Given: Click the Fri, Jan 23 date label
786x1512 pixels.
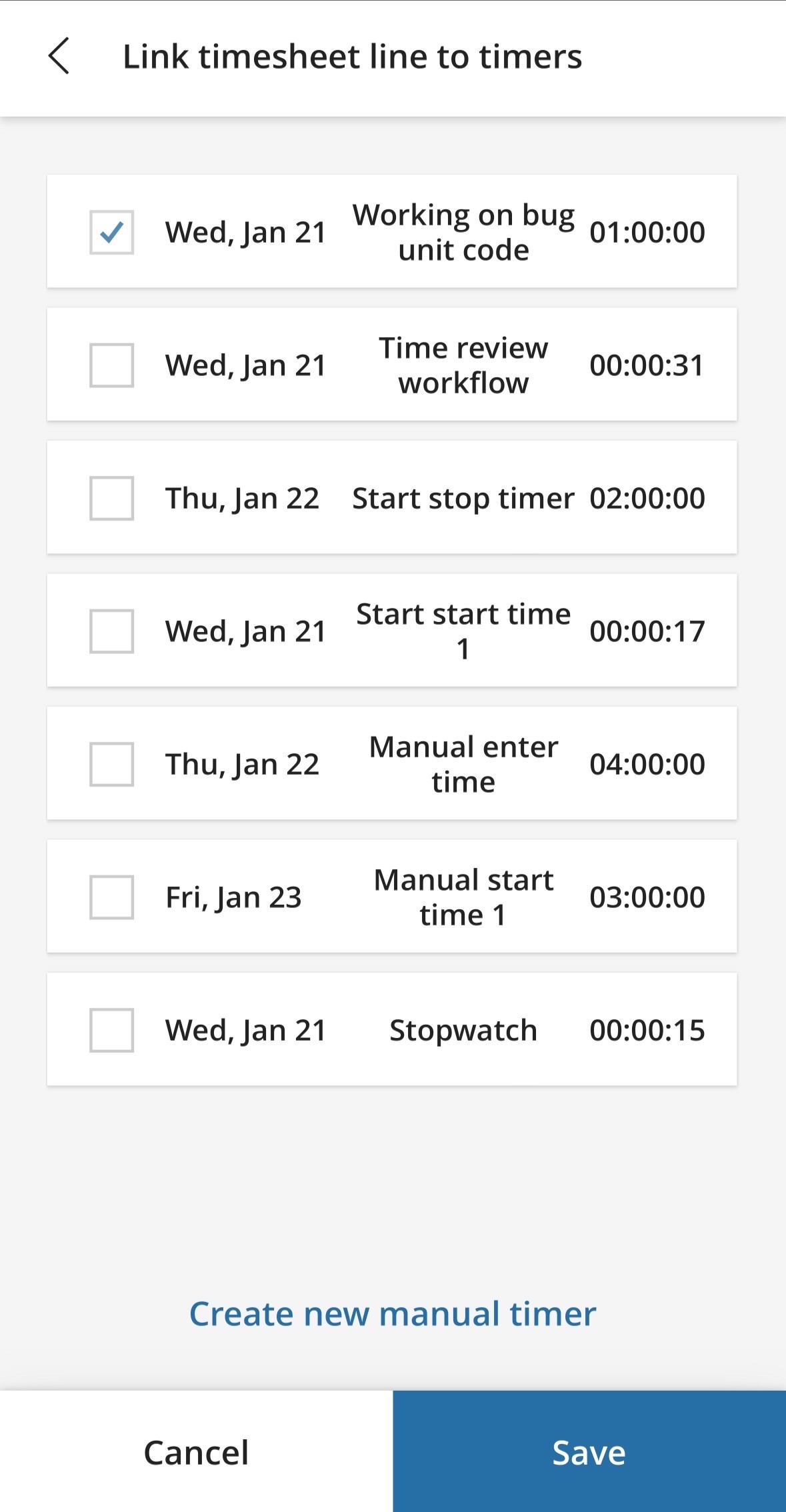Looking at the screenshot, I should tap(233, 897).
